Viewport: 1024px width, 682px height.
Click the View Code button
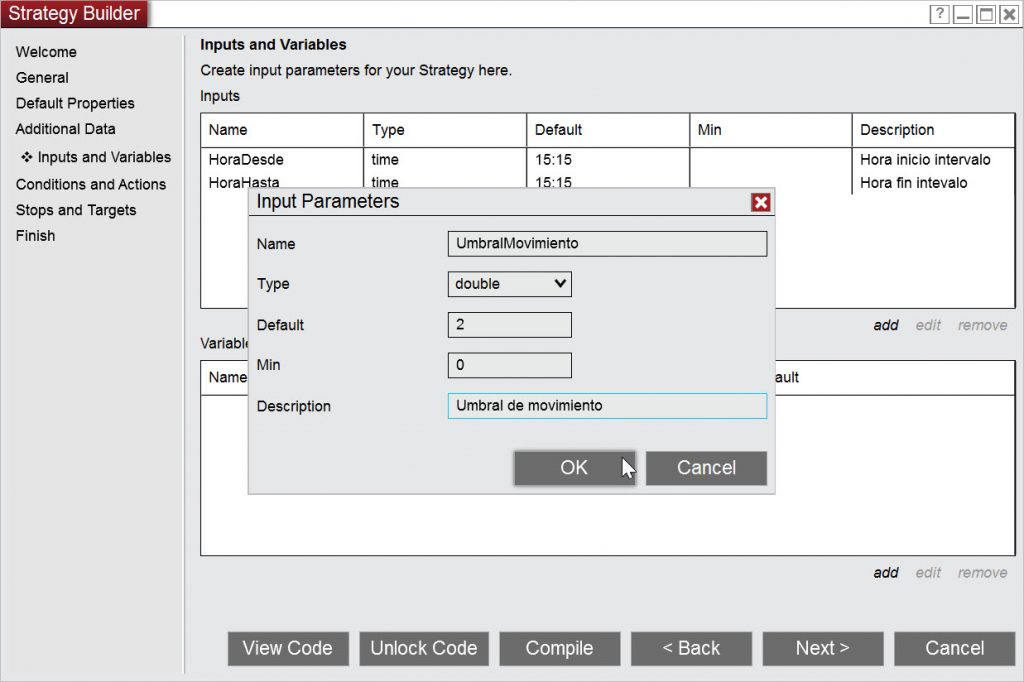(x=288, y=649)
